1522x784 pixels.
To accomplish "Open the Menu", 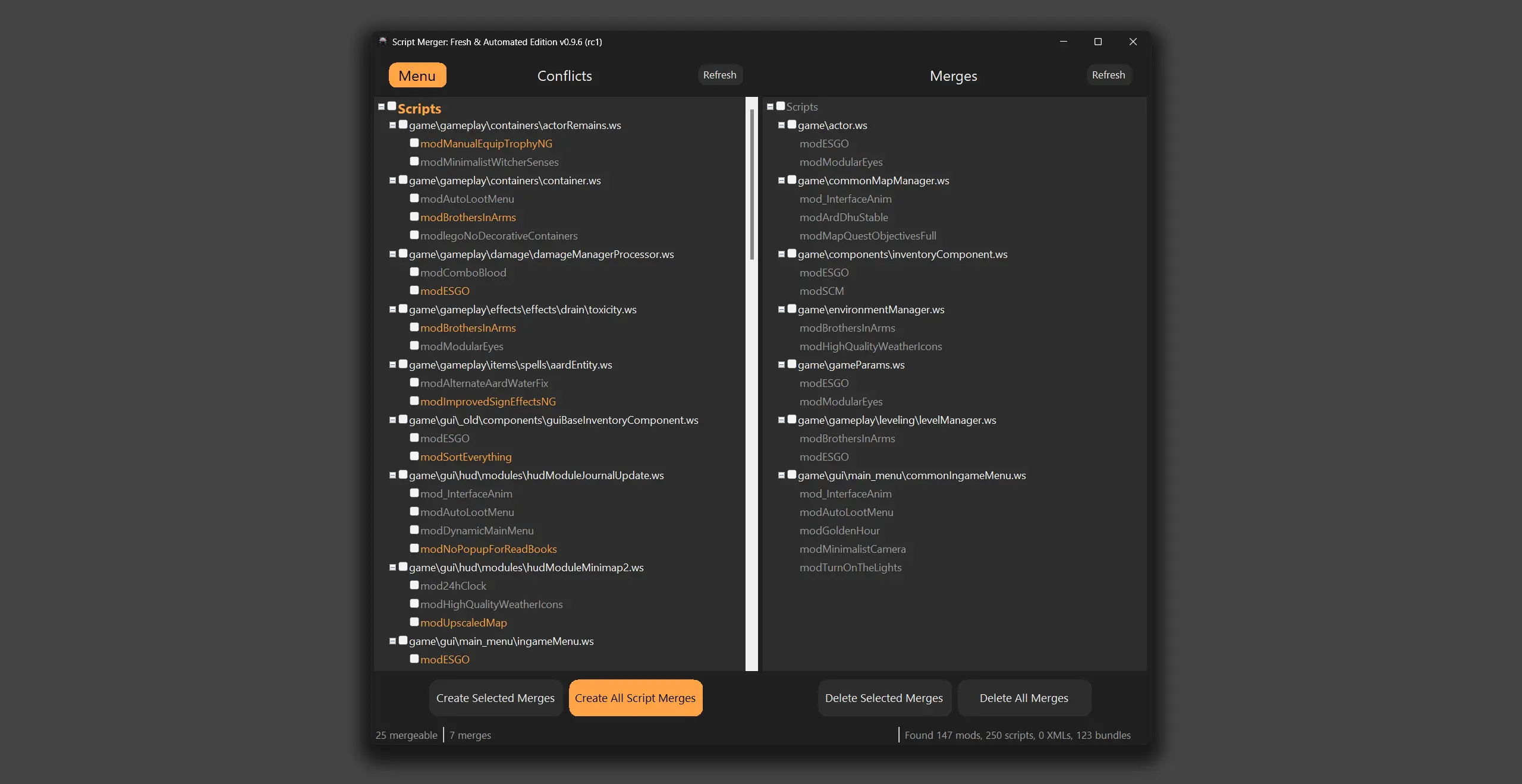I will coord(417,75).
